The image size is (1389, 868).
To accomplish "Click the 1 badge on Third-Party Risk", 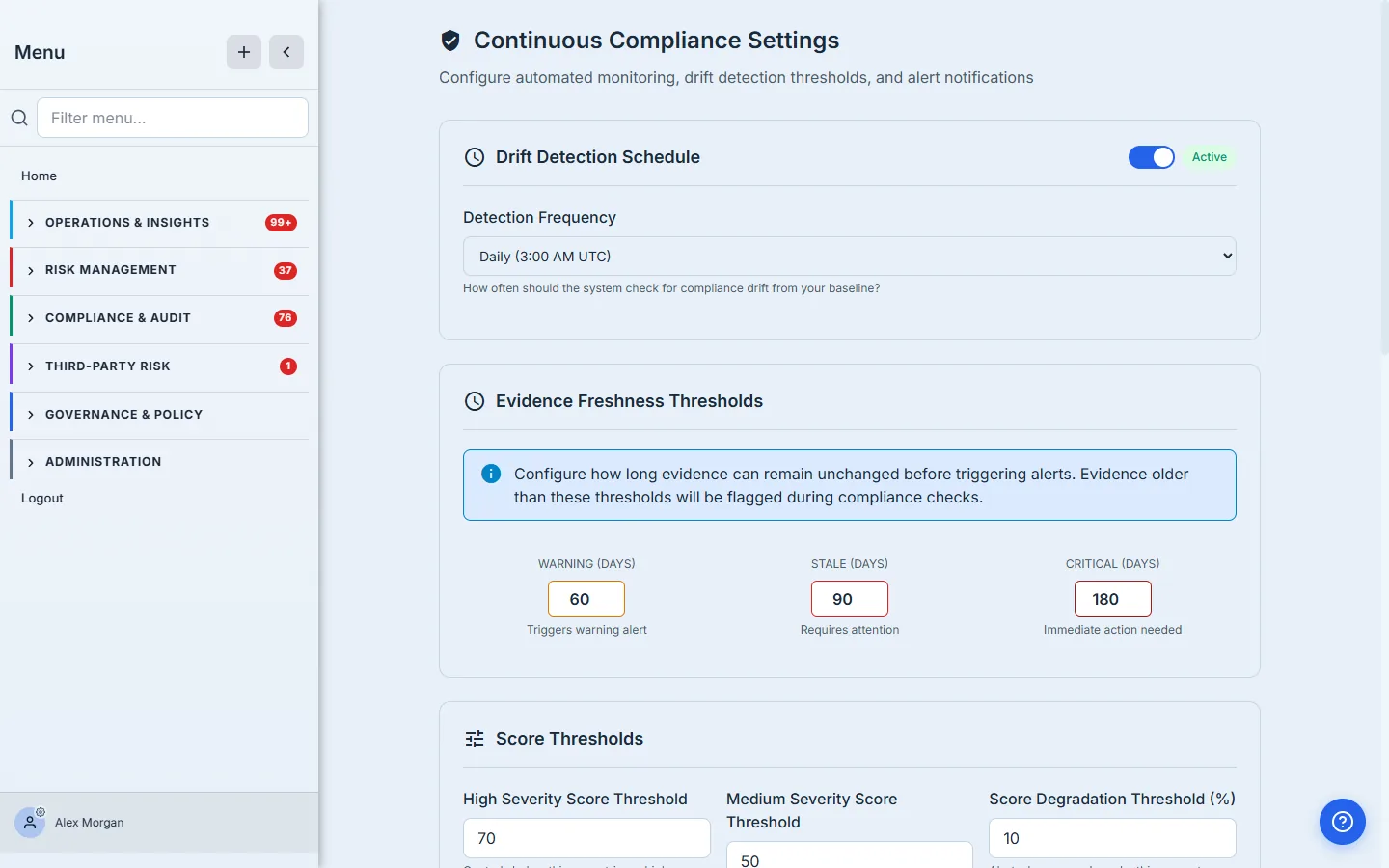I will coord(288,366).
